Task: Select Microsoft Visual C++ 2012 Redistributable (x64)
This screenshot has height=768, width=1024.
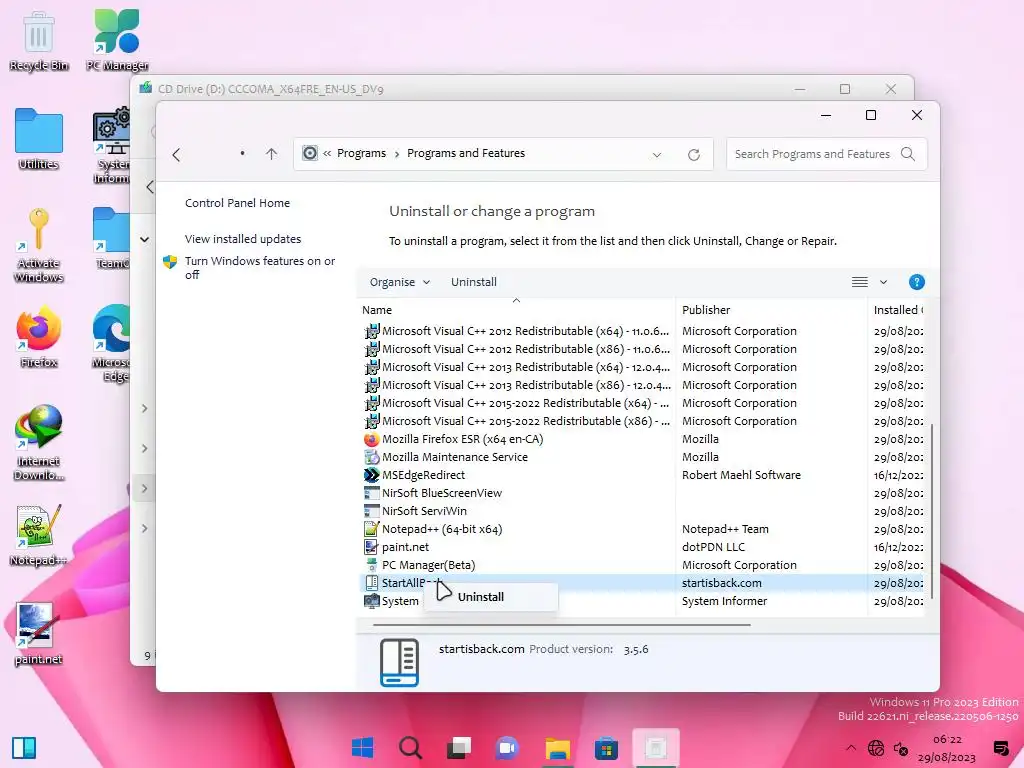Action: (643, 331)
